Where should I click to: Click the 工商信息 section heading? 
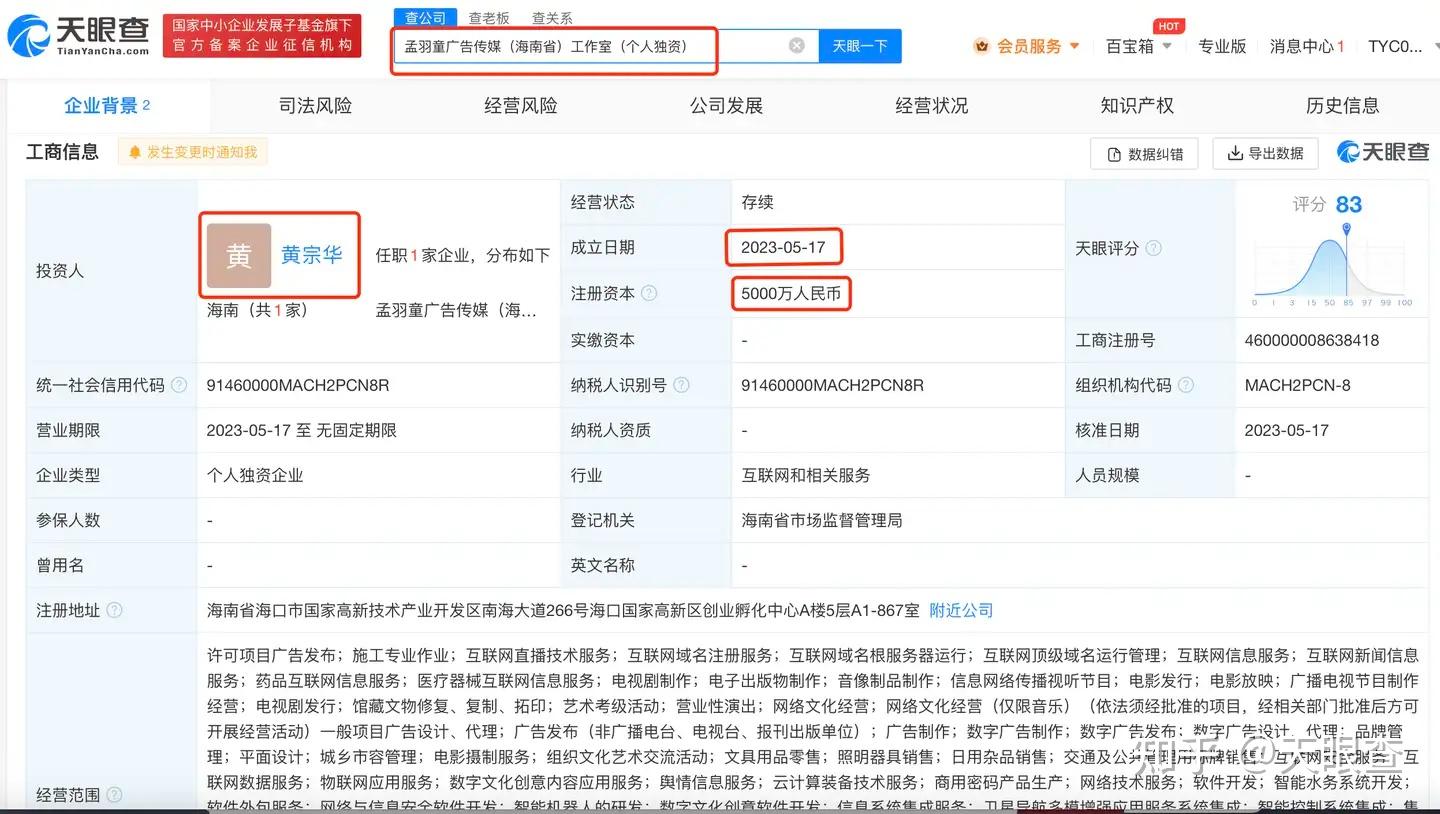pos(63,152)
